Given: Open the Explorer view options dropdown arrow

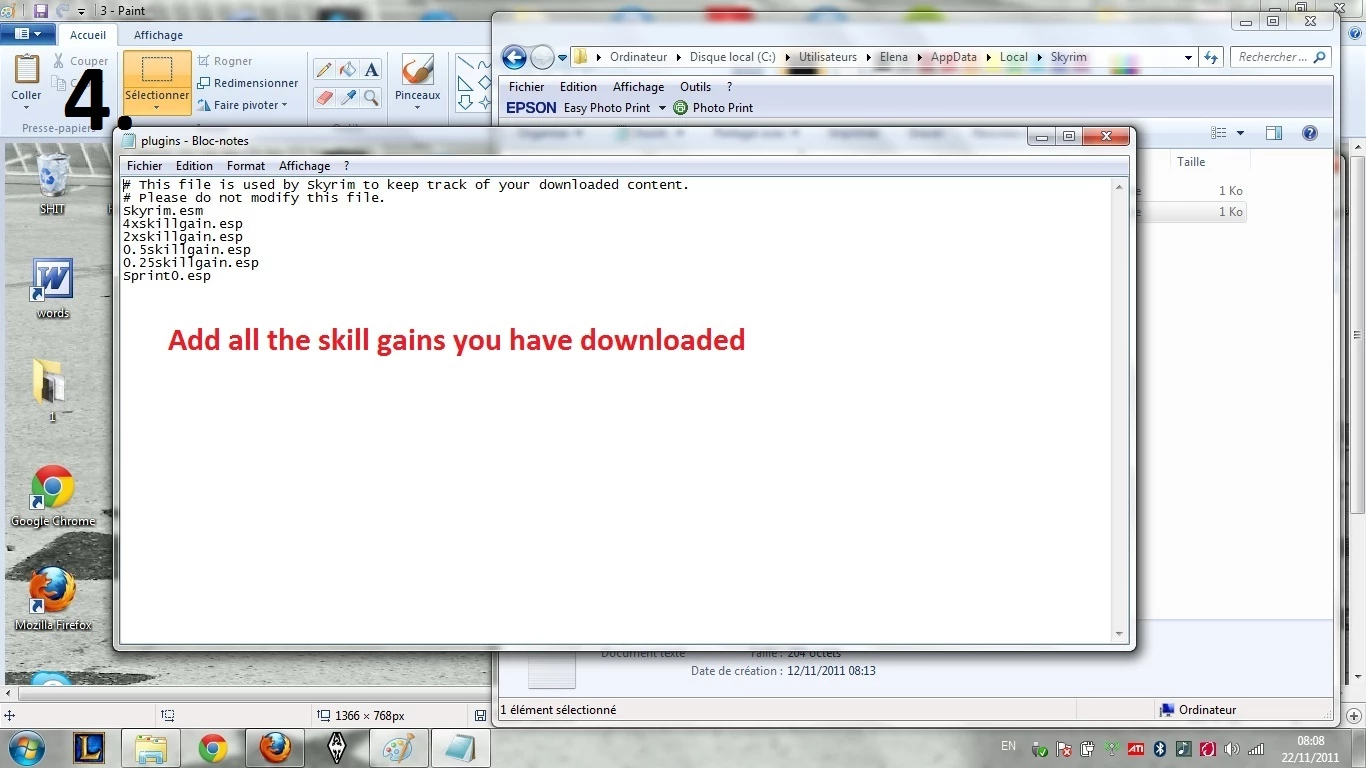Looking at the screenshot, I should pos(1240,133).
